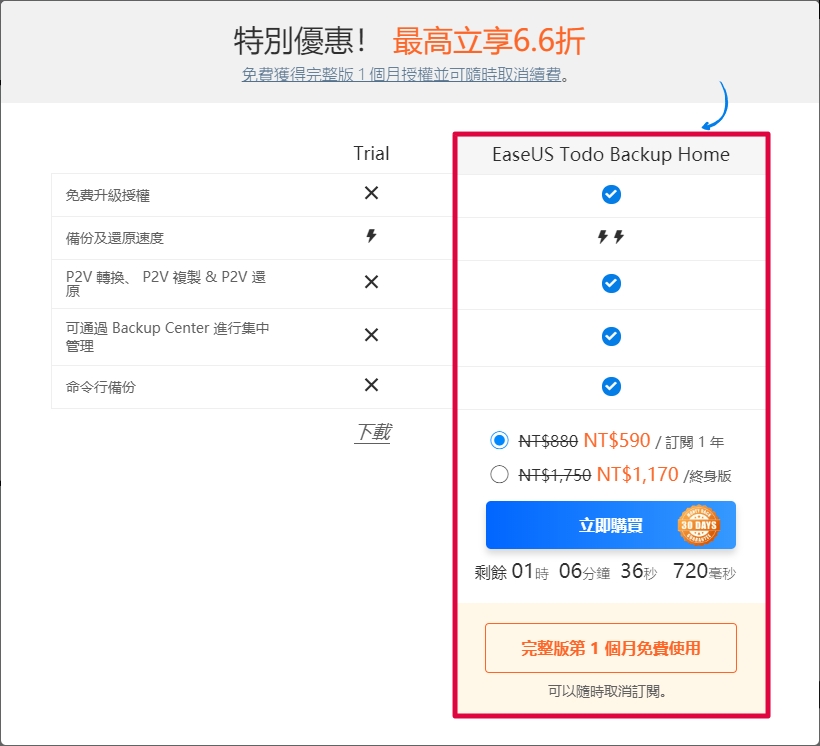Click the struck-through NT$1,750 original price
This screenshot has width=820, height=746.
[x=554, y=476]
